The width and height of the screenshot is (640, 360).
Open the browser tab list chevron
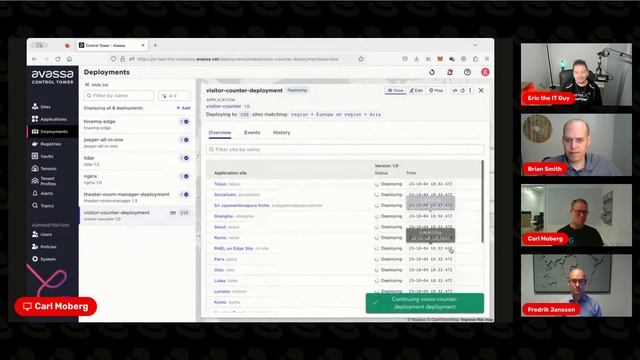click(475, 45)
